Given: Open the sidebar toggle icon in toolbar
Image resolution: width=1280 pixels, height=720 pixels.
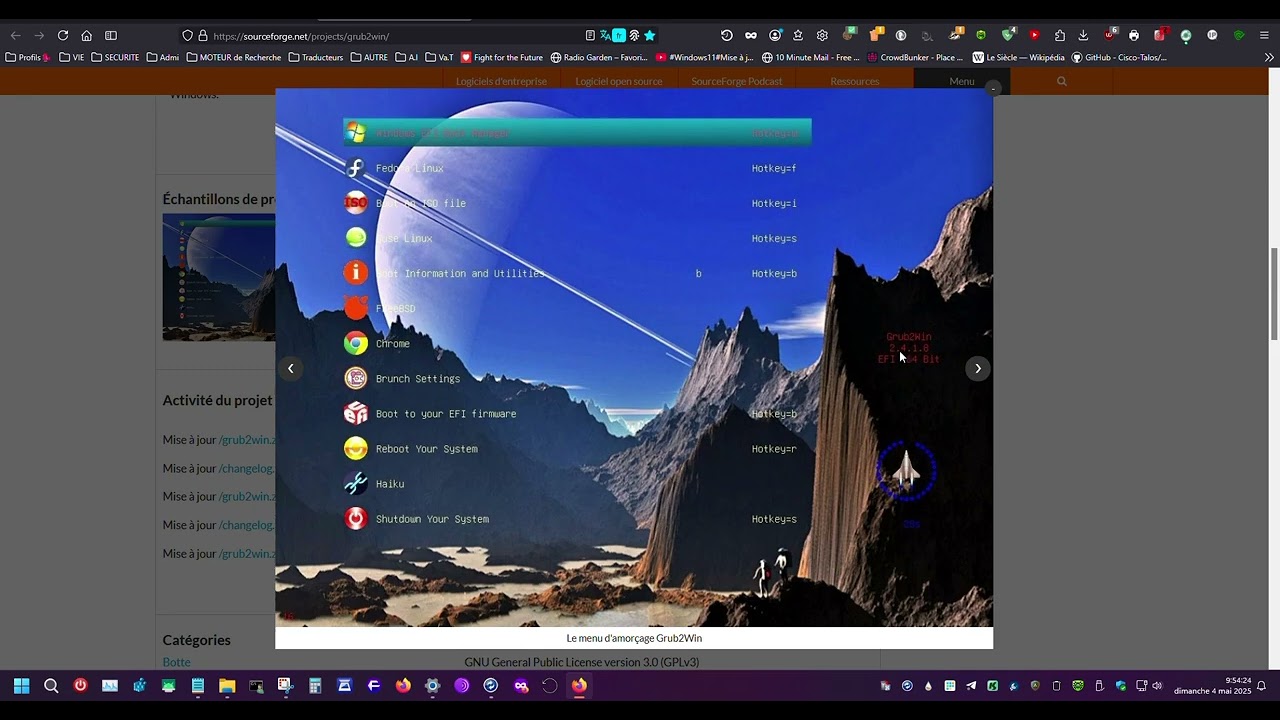Looking at the screenshot, I should click(x=111, y=36).
